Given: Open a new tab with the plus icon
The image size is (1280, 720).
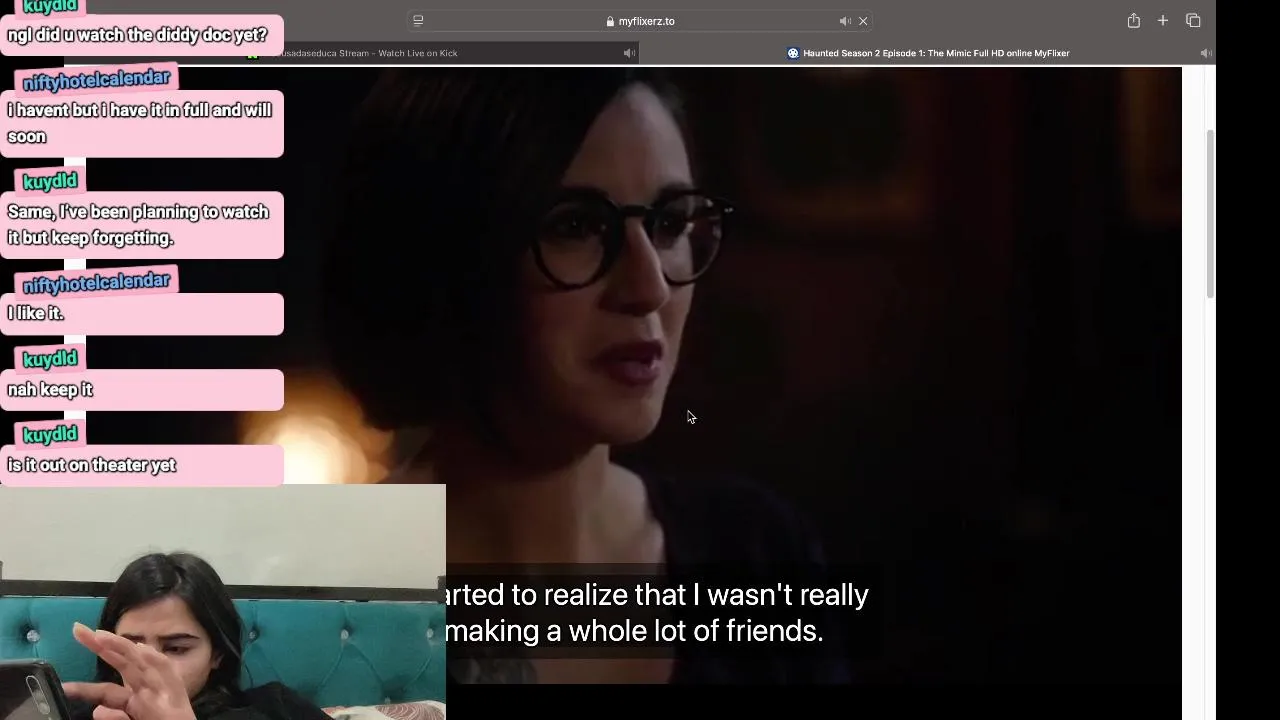Looking at the screenshot, I should point(1163,20).
